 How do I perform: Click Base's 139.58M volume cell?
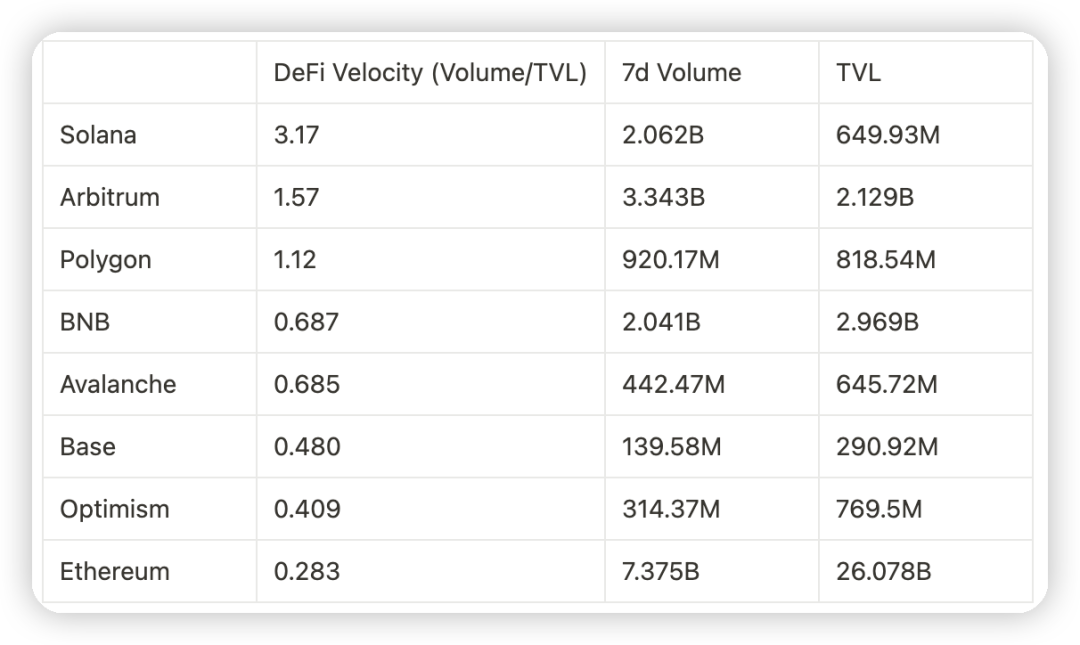tap(670, 446)
